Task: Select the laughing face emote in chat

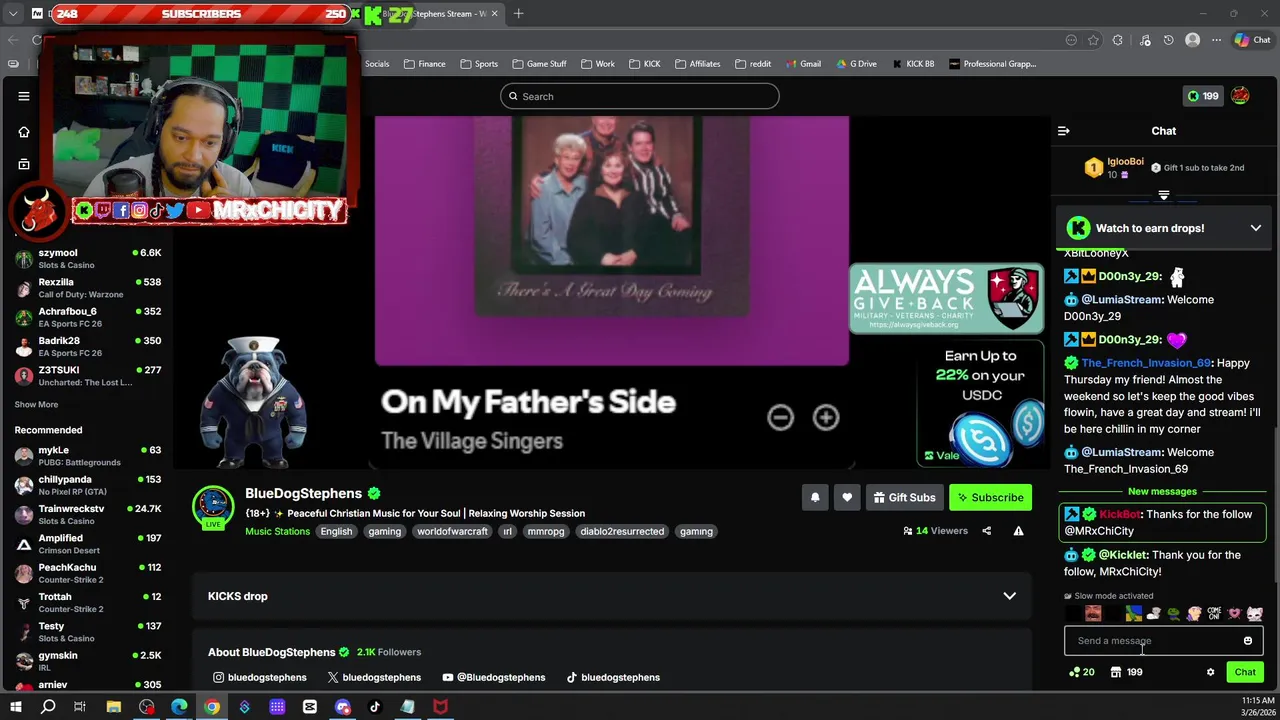Action: pyautogui.click(x=1093, y=614)
